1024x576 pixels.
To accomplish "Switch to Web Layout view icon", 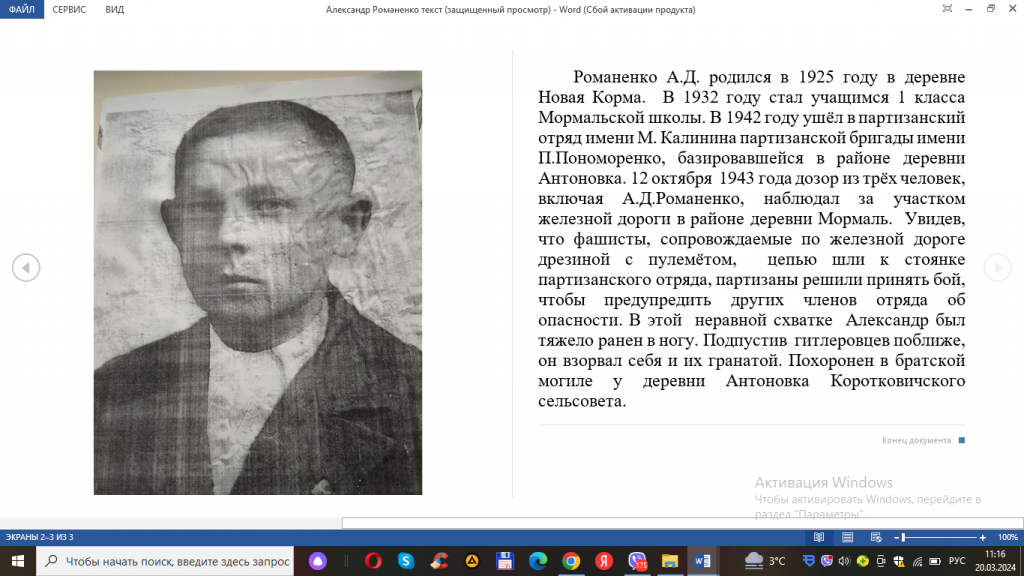I will [876, 537].
